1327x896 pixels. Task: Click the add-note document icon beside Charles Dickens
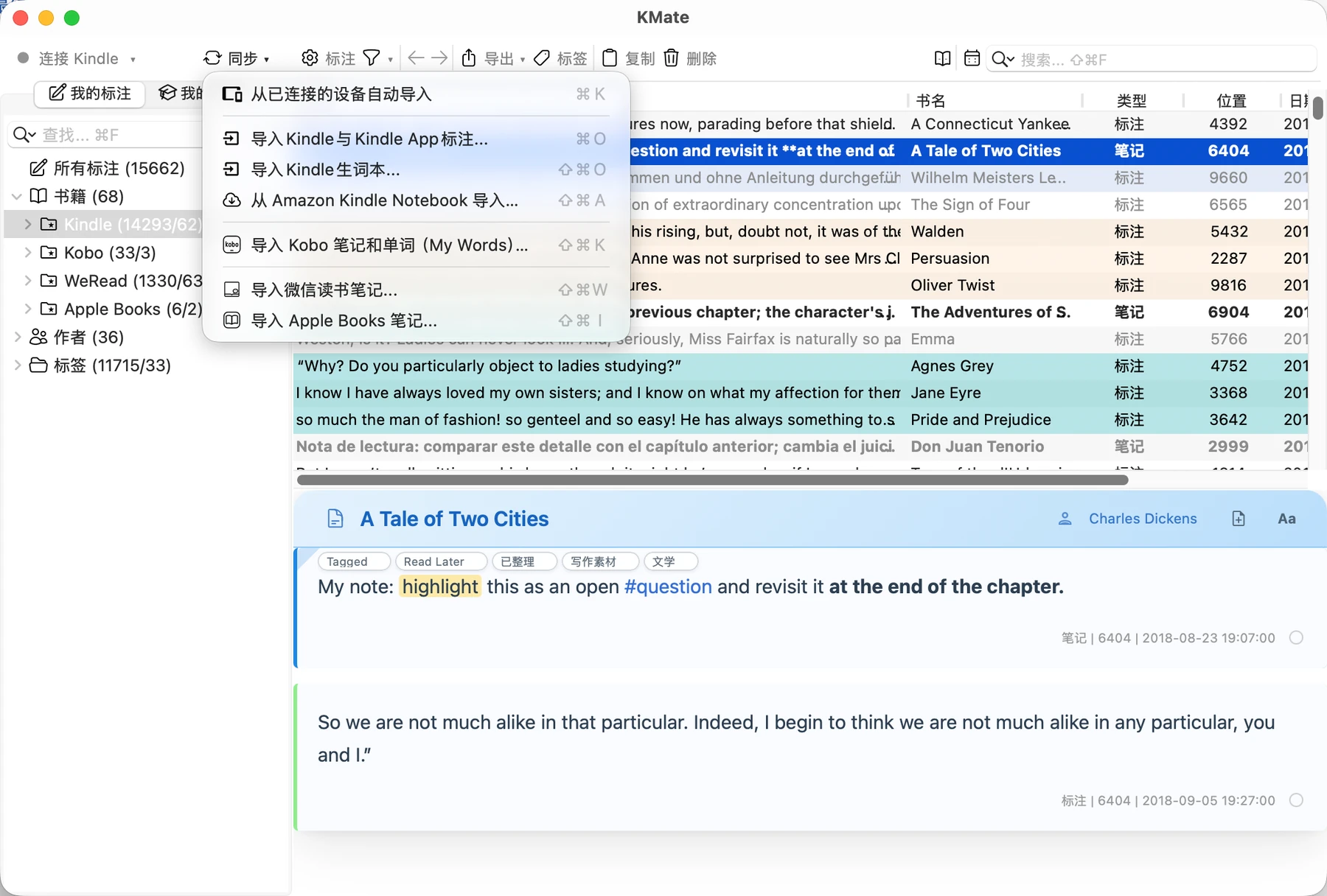[1239, 519]
